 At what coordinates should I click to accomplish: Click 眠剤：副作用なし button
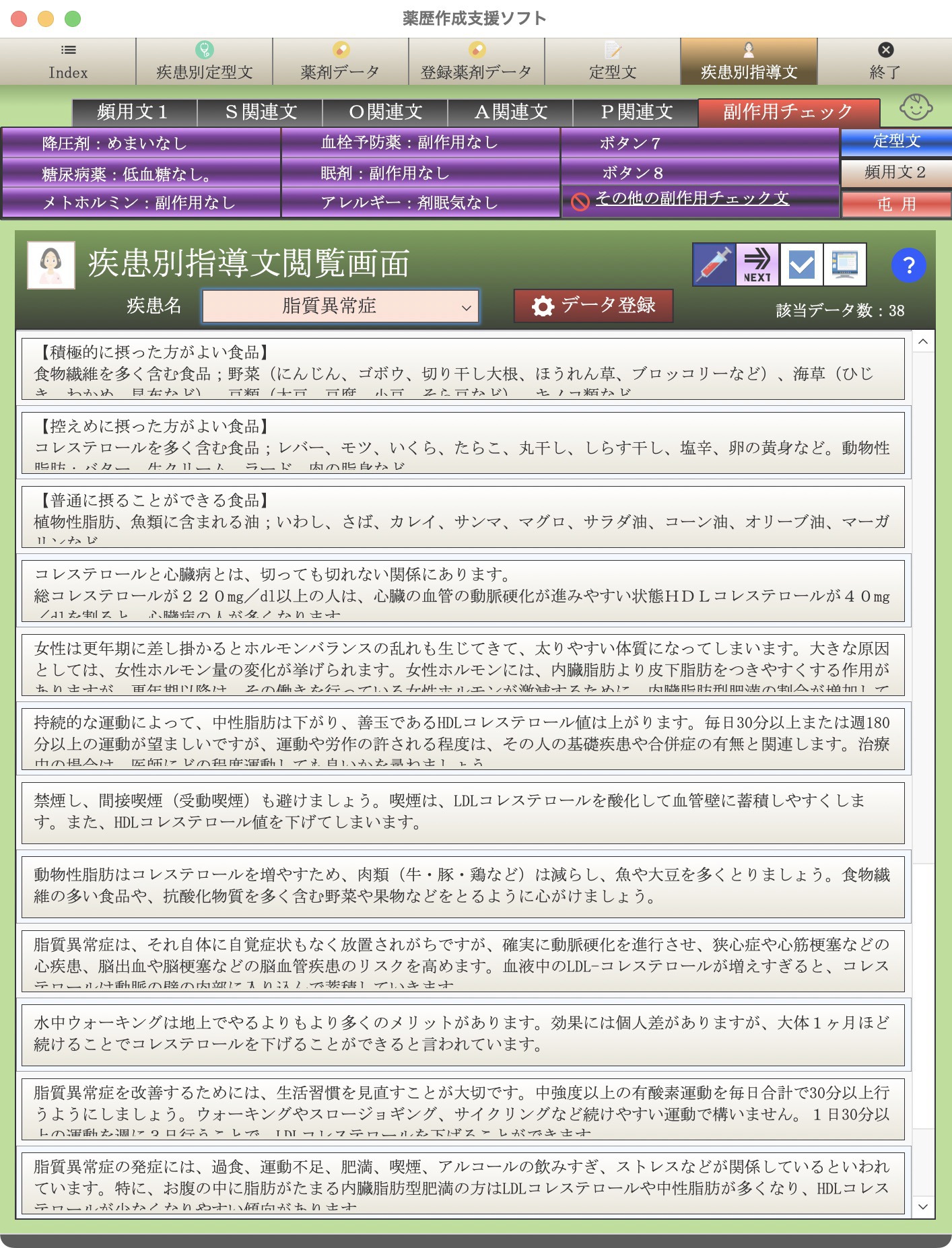420,173
